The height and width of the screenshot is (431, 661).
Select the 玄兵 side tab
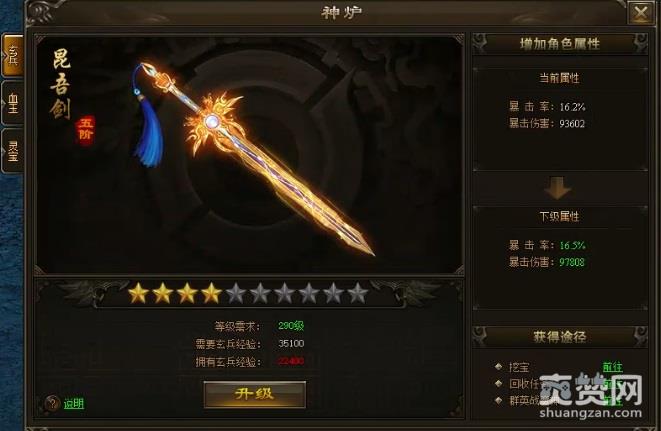[x=13, y=56]
